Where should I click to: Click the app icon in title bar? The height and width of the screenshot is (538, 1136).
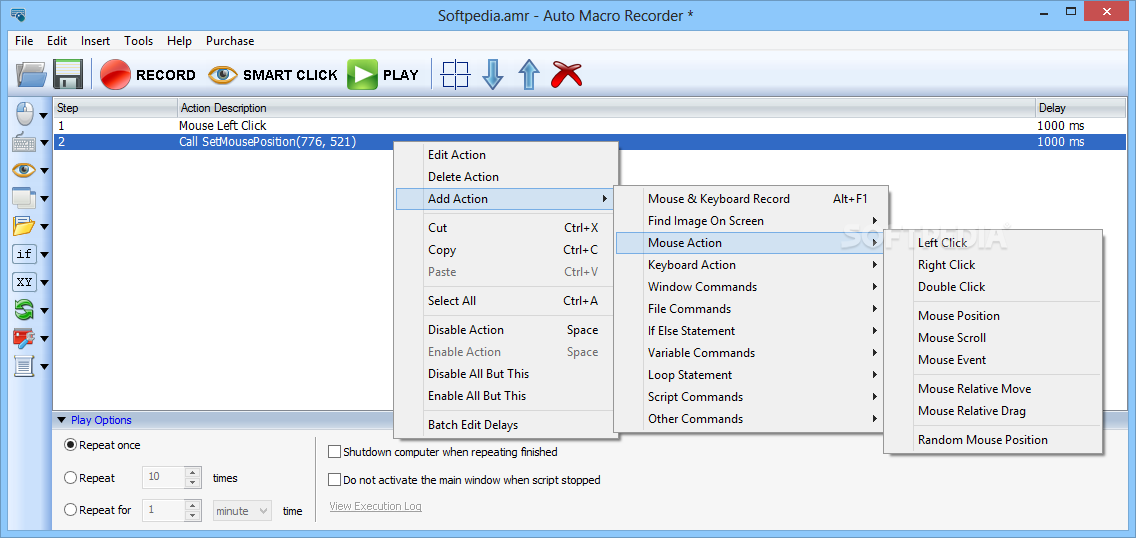coord(19,15)
